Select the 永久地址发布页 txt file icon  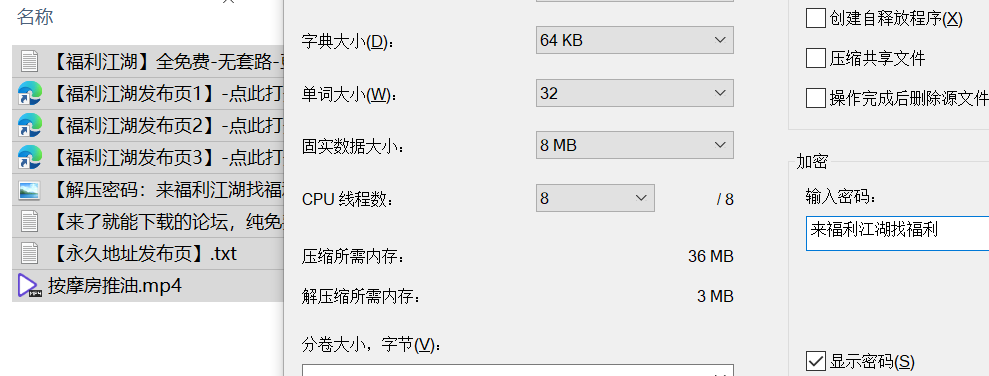tap(29, 254)
